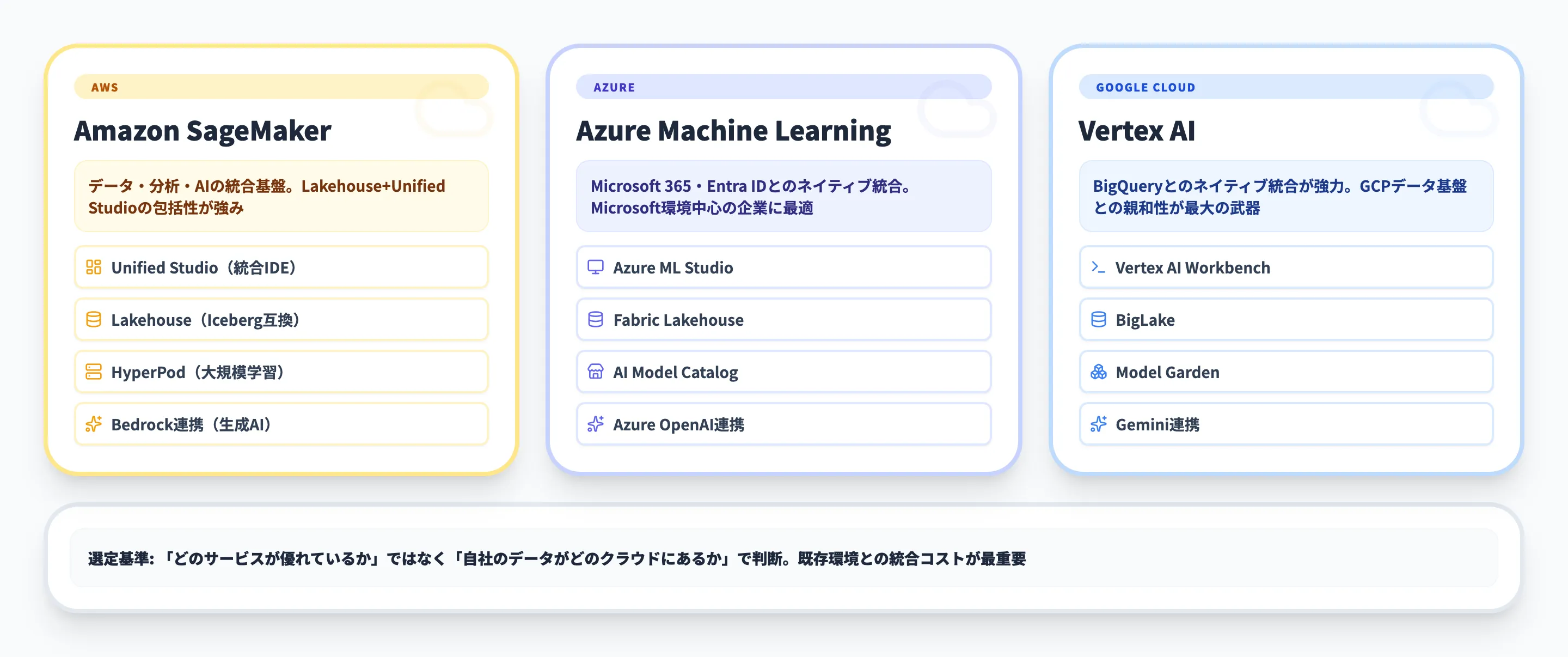Select the Azure OpenAI連携 row
The height and width of the screenshot is (657, 1568).
click(x=783, y=424)
